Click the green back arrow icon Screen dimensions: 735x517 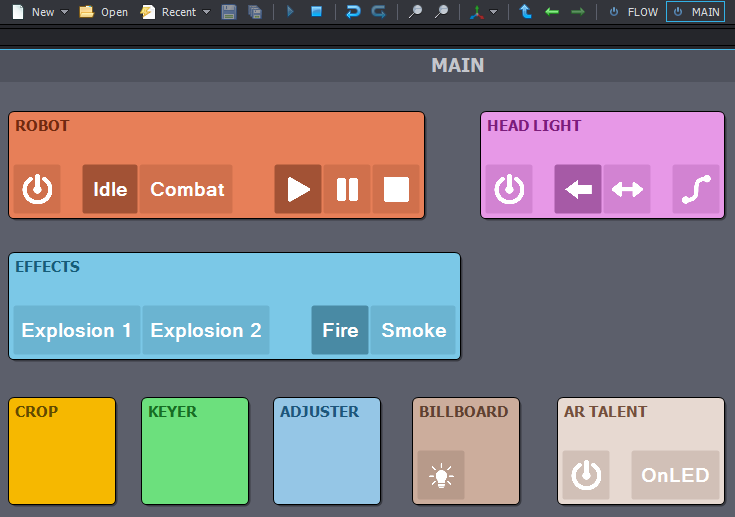coord(552,12)
